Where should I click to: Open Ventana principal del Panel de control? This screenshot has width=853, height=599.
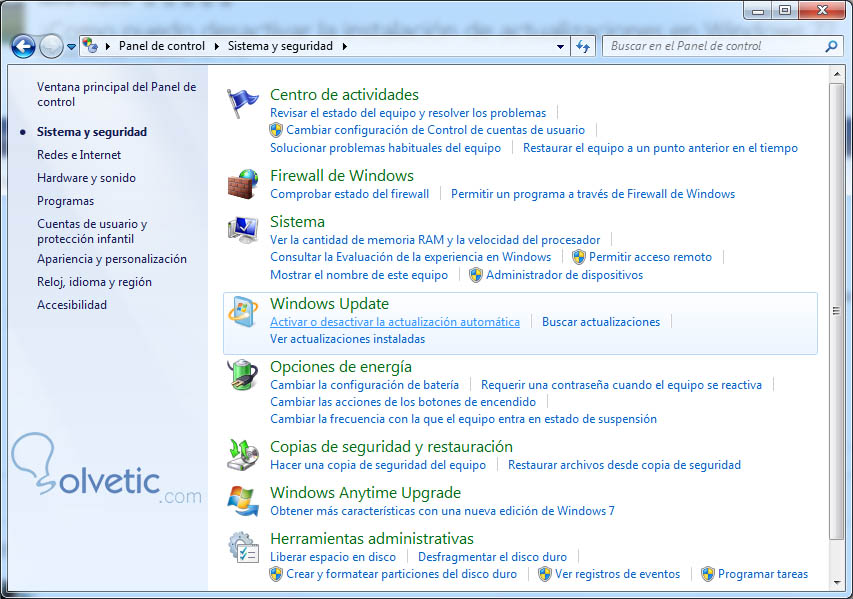(x=116, y=94)
